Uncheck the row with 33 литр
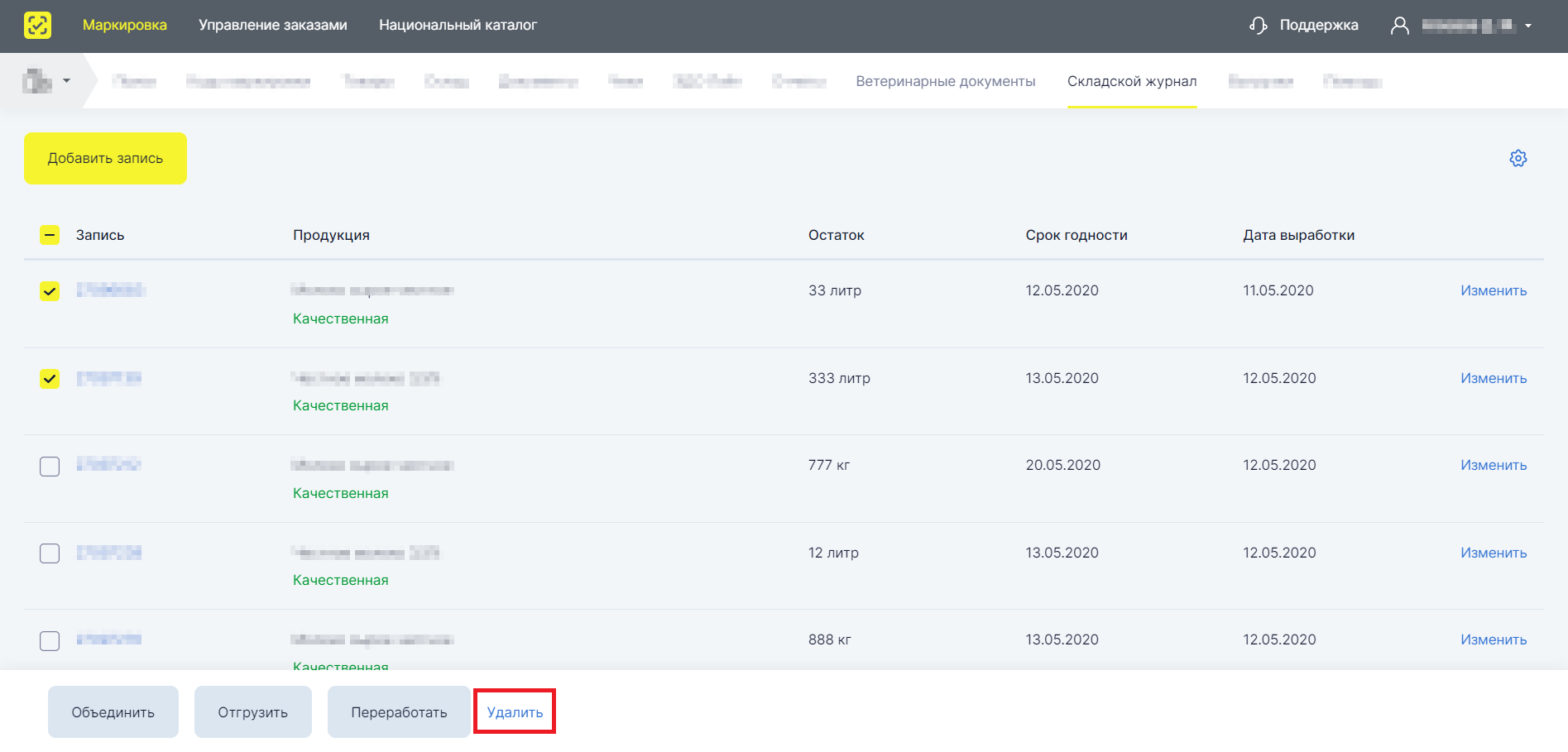1568x752 pixels. point(50,291)
